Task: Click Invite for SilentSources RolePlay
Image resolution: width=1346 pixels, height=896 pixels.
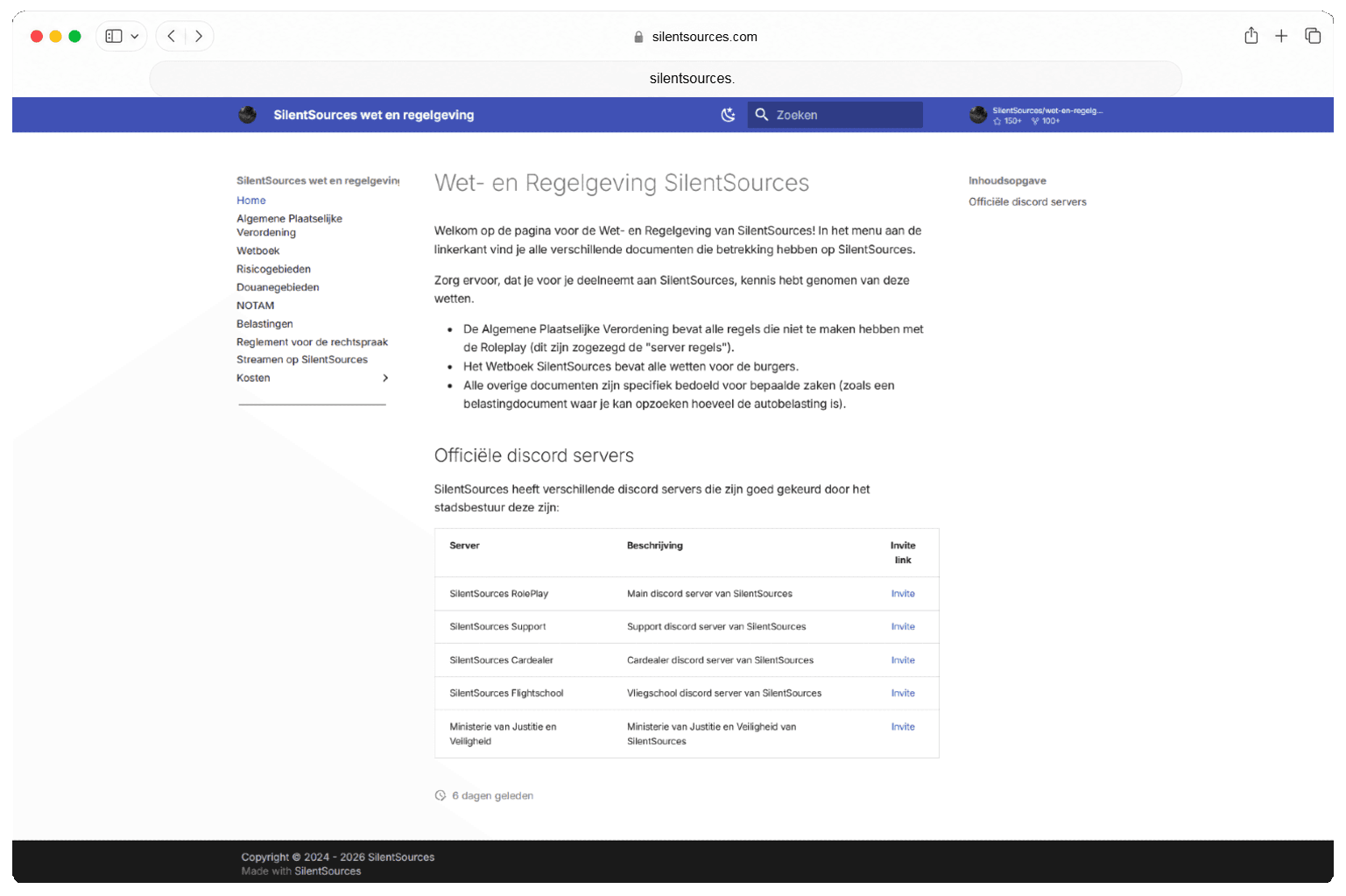Action: 903,594
